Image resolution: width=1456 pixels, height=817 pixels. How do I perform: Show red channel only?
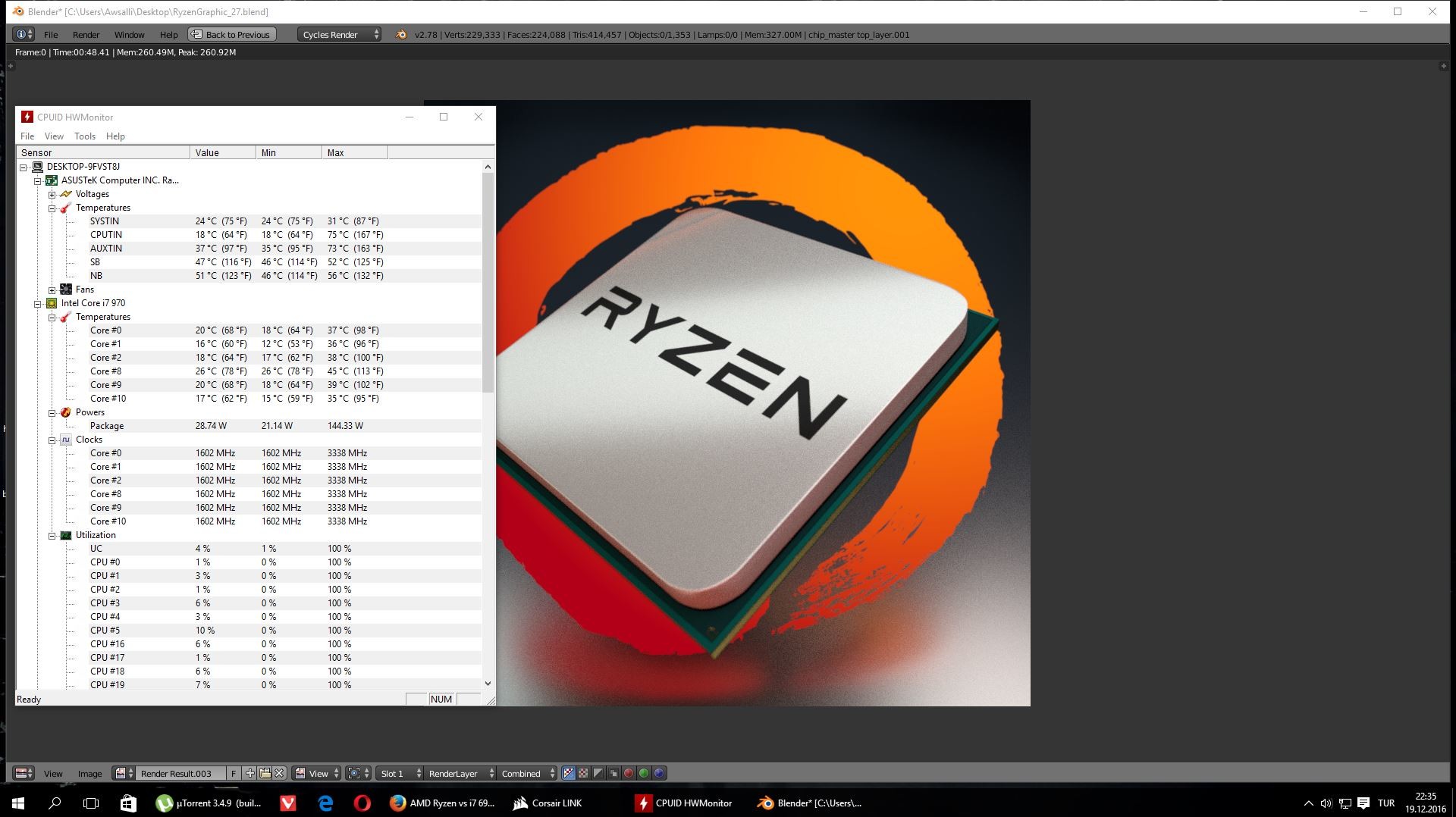629,773
